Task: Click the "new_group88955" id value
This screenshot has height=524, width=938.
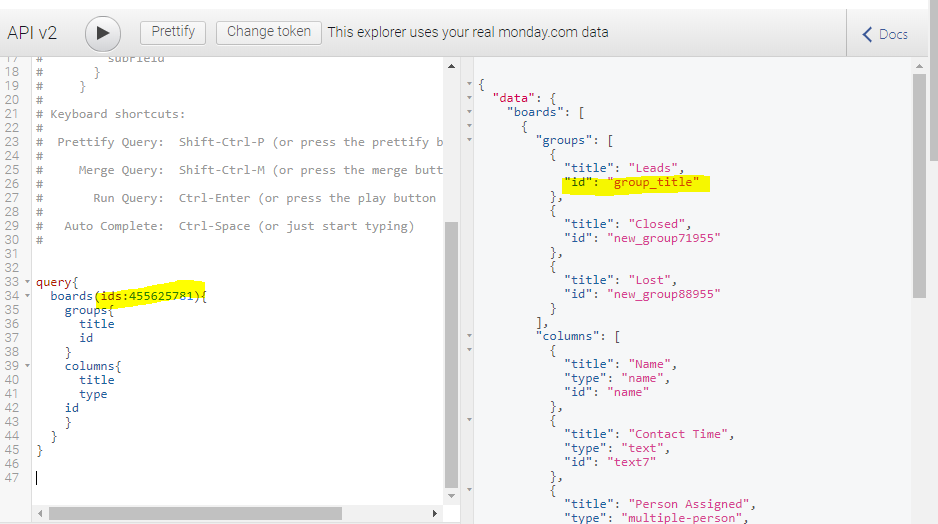Action: 663,294
